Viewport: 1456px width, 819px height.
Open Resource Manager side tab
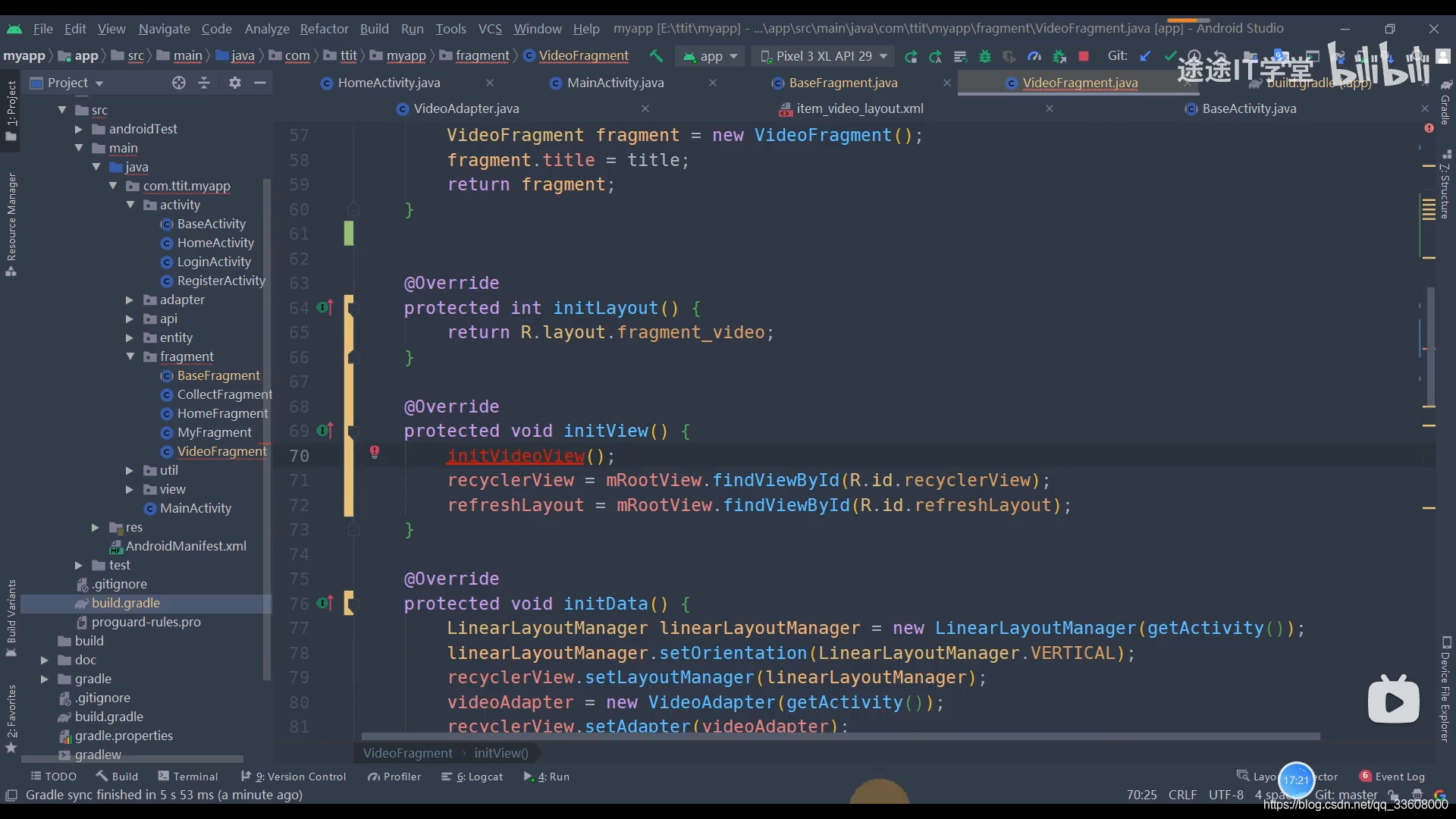click(11, 224)
